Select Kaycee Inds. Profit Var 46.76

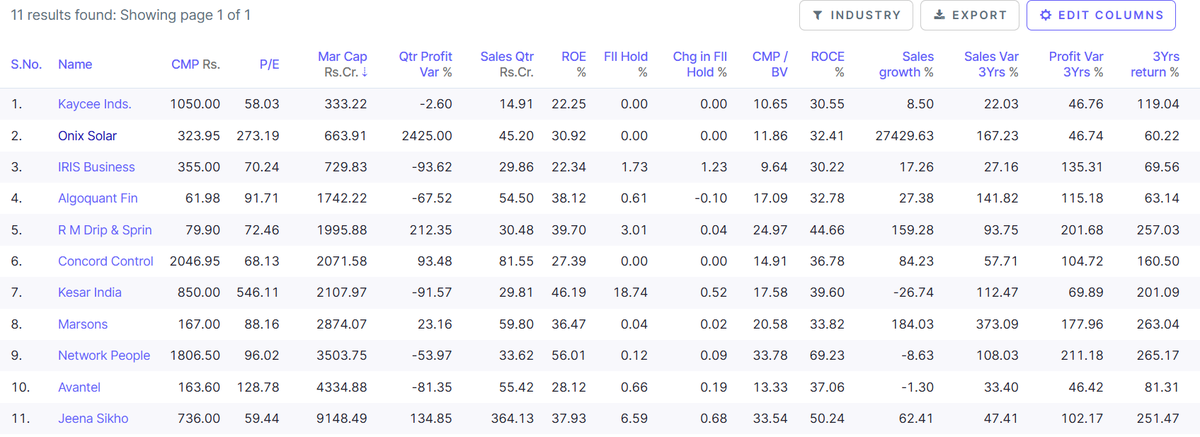coord(1088,104)
